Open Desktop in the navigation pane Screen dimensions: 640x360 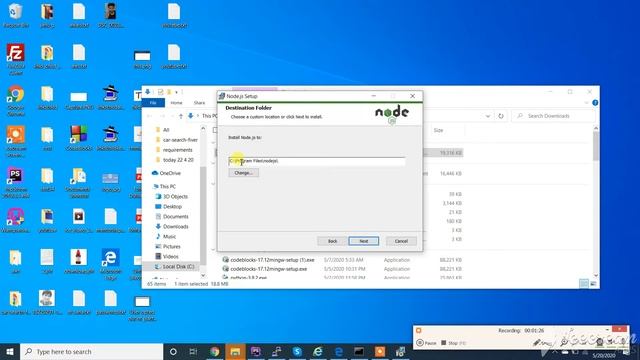169,207
